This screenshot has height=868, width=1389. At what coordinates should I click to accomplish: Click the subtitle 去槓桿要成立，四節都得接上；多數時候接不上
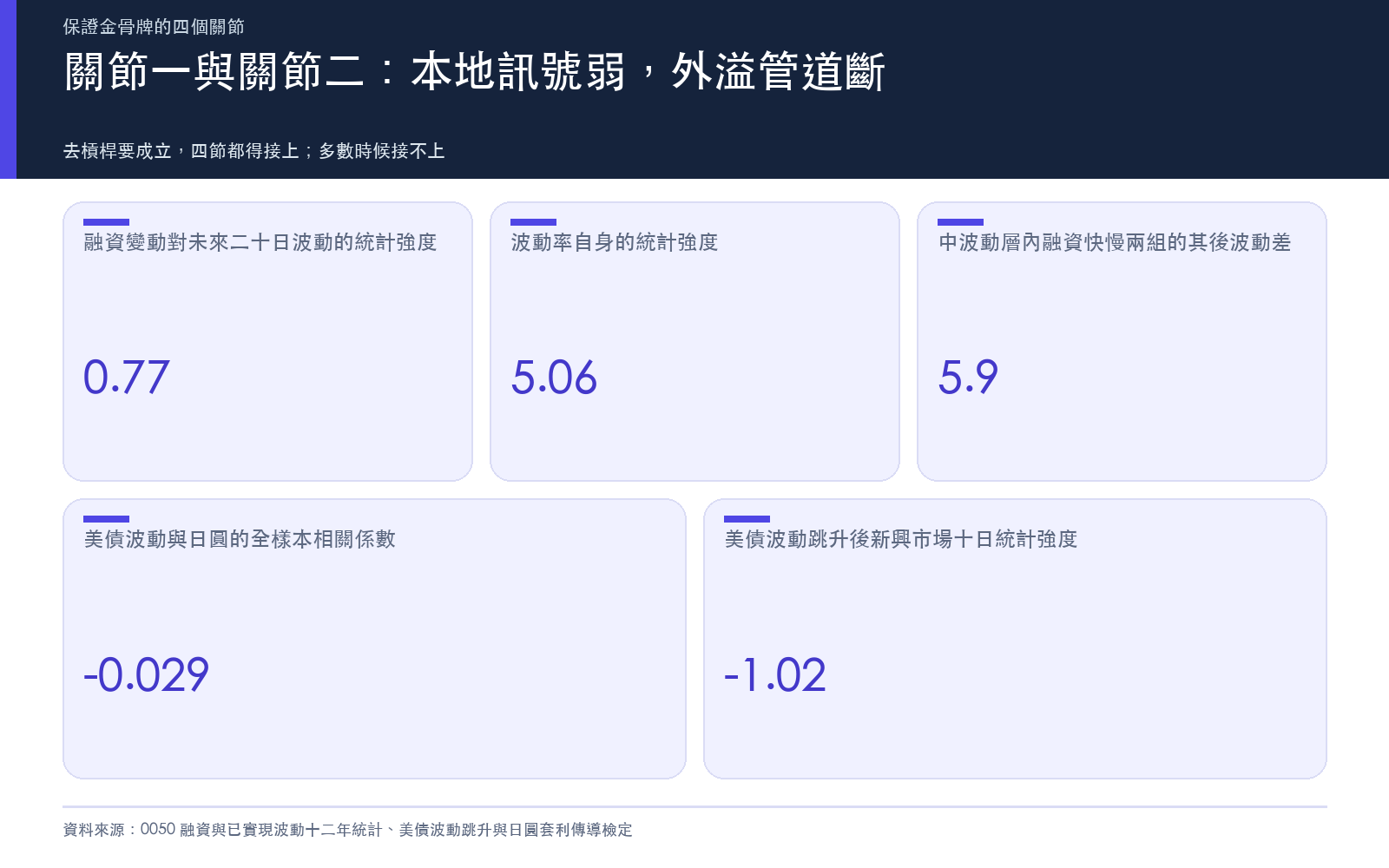click(253, 151)
